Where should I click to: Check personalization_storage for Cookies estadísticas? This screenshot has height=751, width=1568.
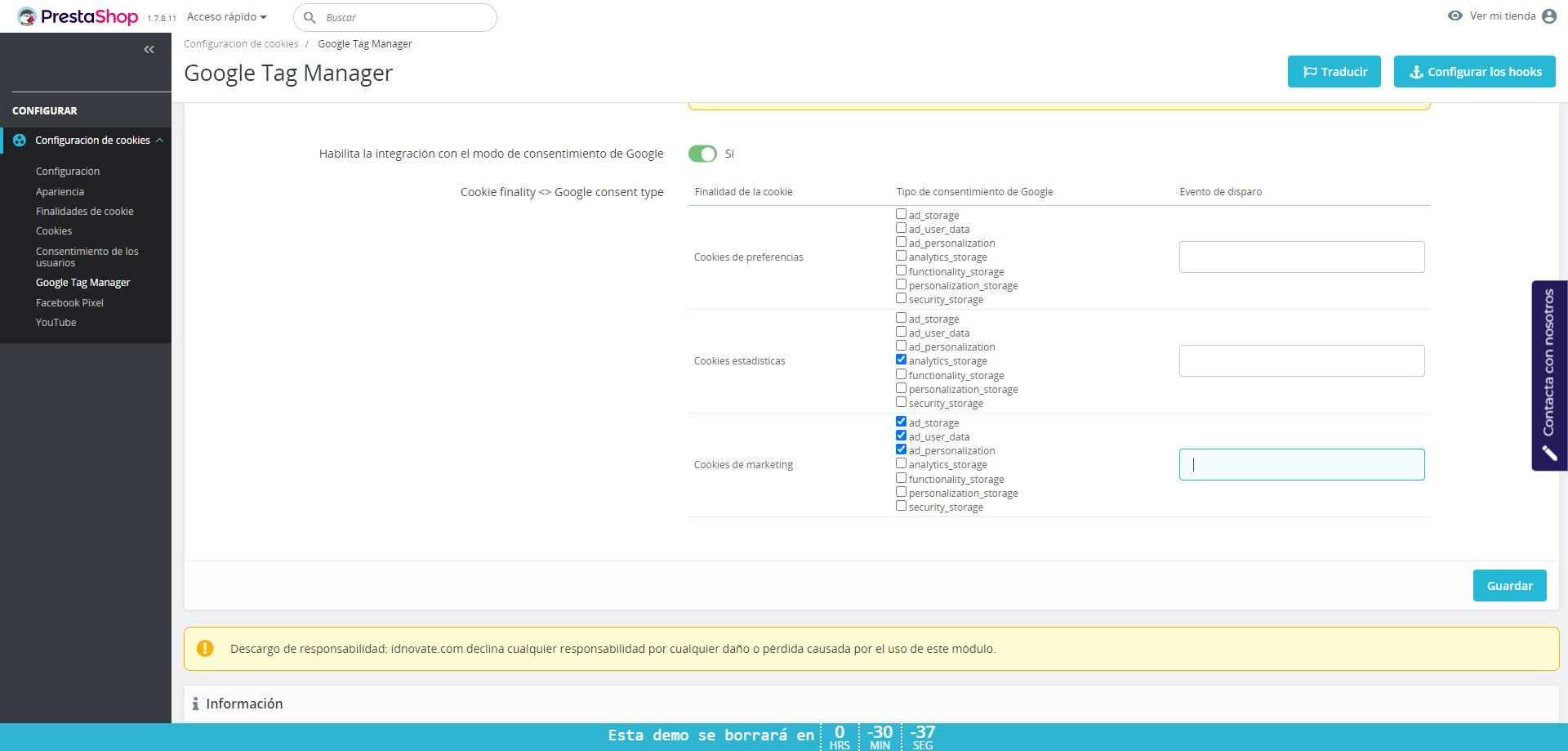click(x=901, y=388)
